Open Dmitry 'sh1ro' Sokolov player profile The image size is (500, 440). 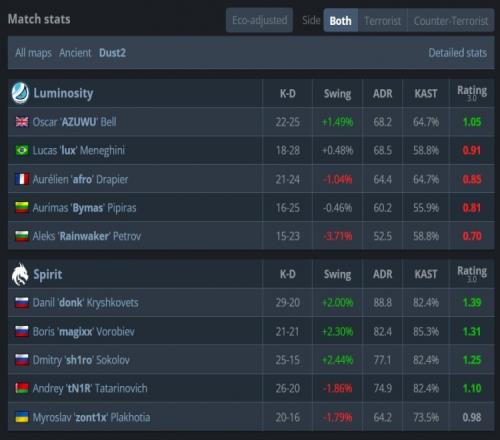point(81,360)
